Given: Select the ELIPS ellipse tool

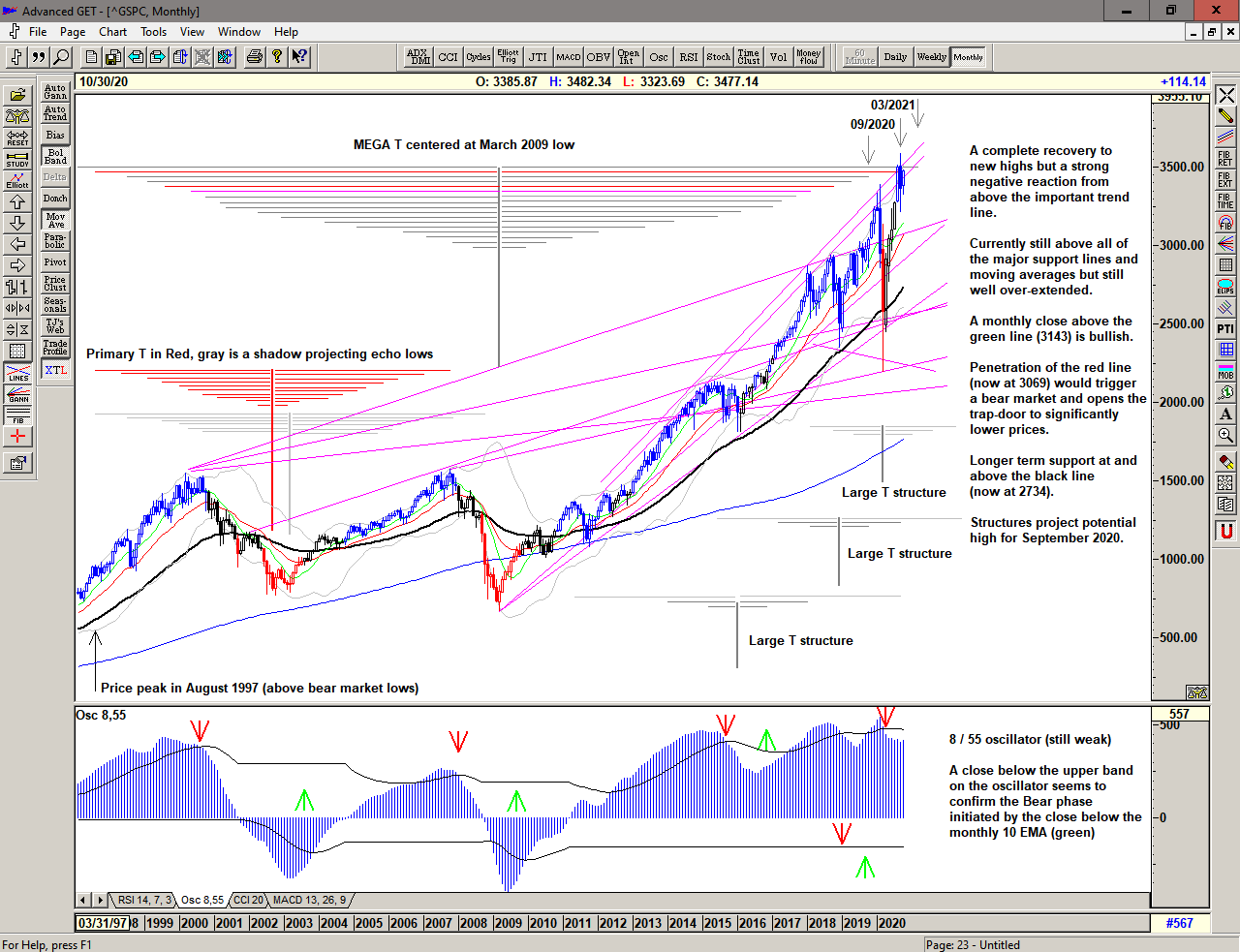Looking at the screenshot, I should click(1225, 287).
